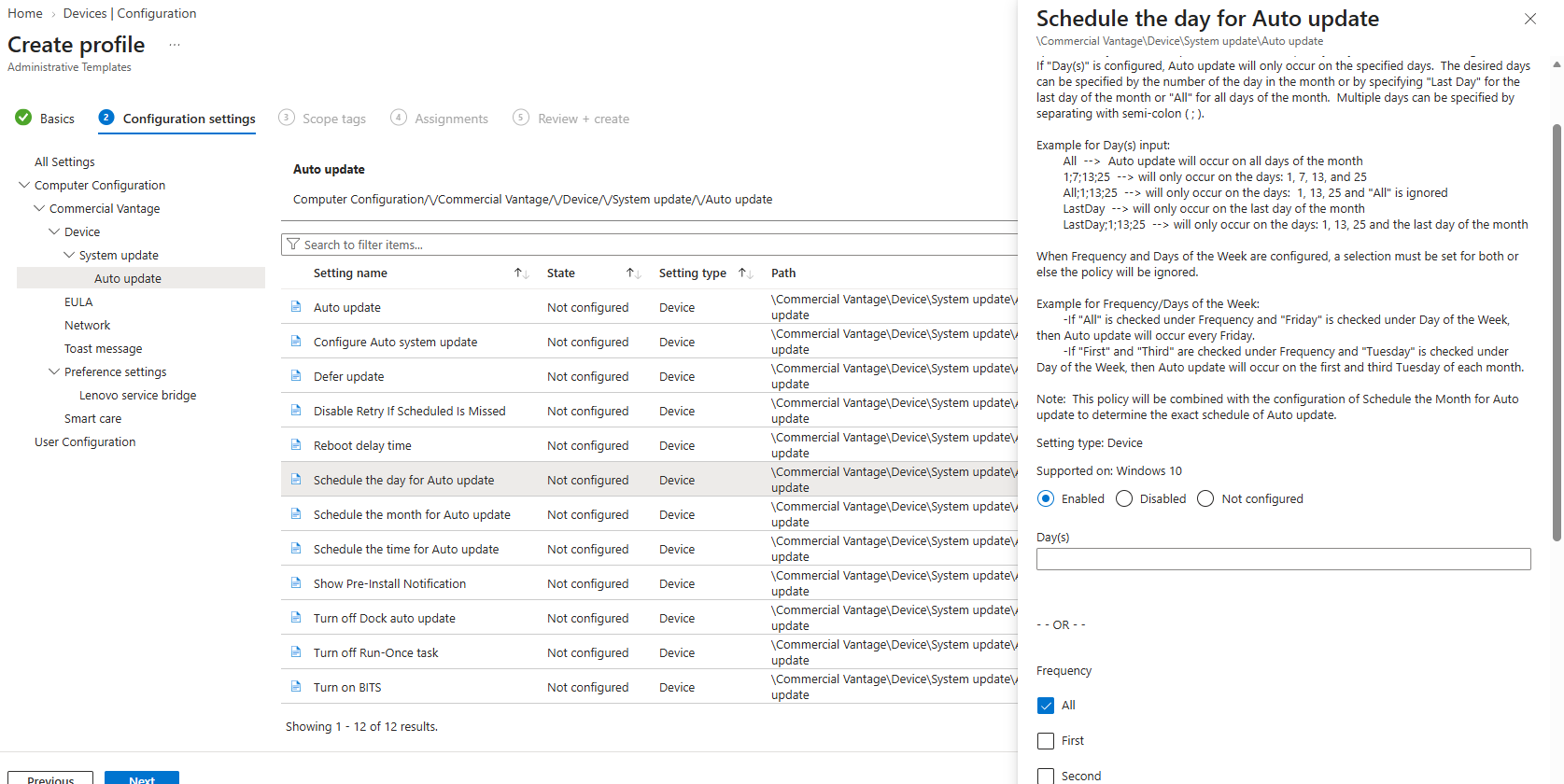This screenshot has height=784, width=1564.
Task: Open Turn off Dock auto update setting
Action: [385, 619]
